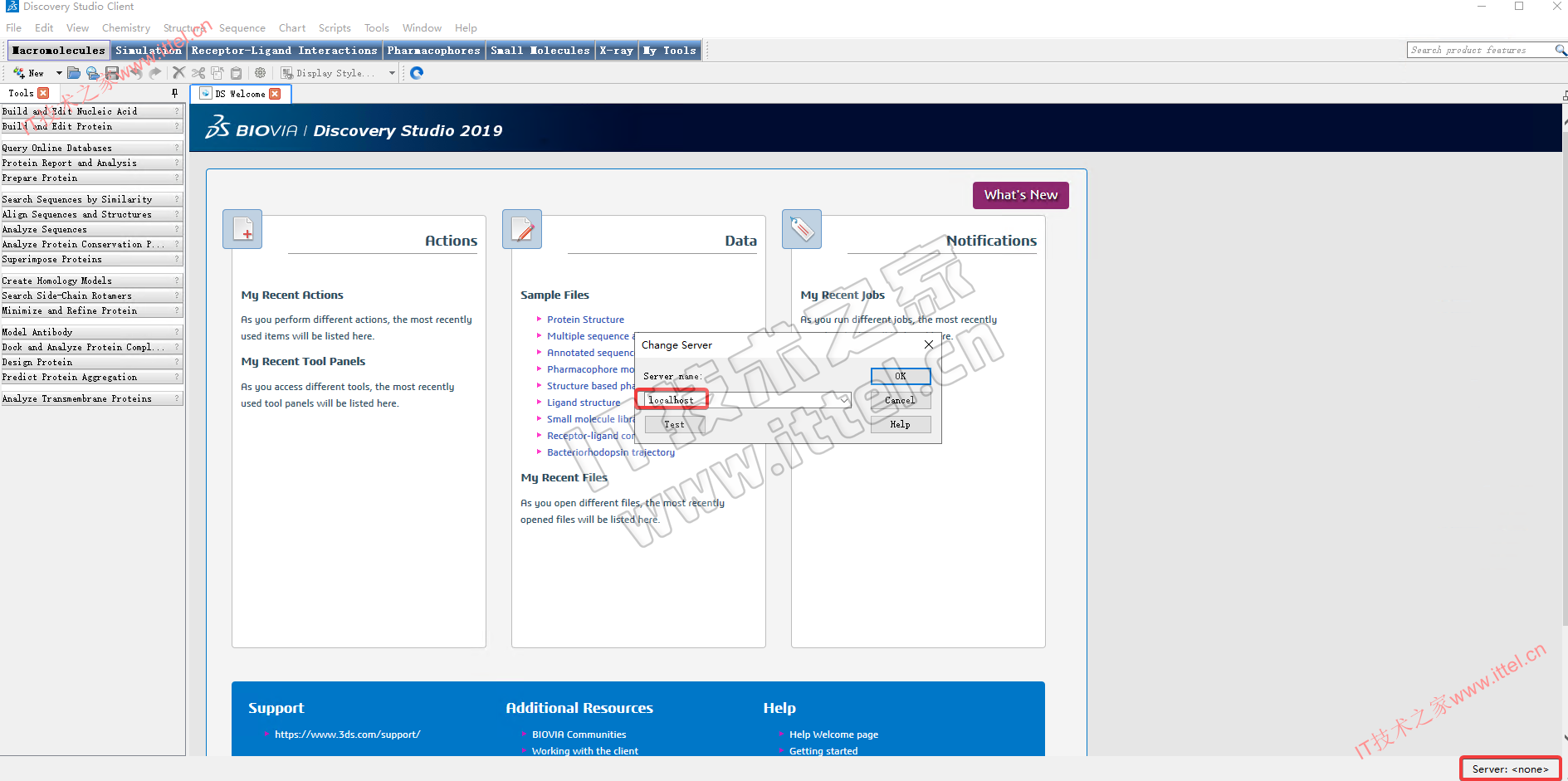
Task: Pin the Tools panel
Action: [x=174, y=93]
